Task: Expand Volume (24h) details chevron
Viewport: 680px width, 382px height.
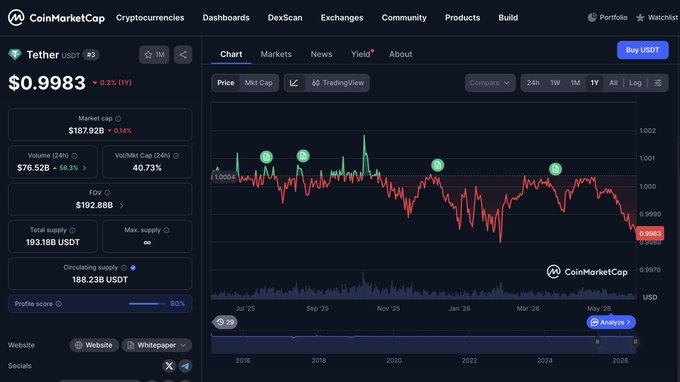Action: point(85,168)
